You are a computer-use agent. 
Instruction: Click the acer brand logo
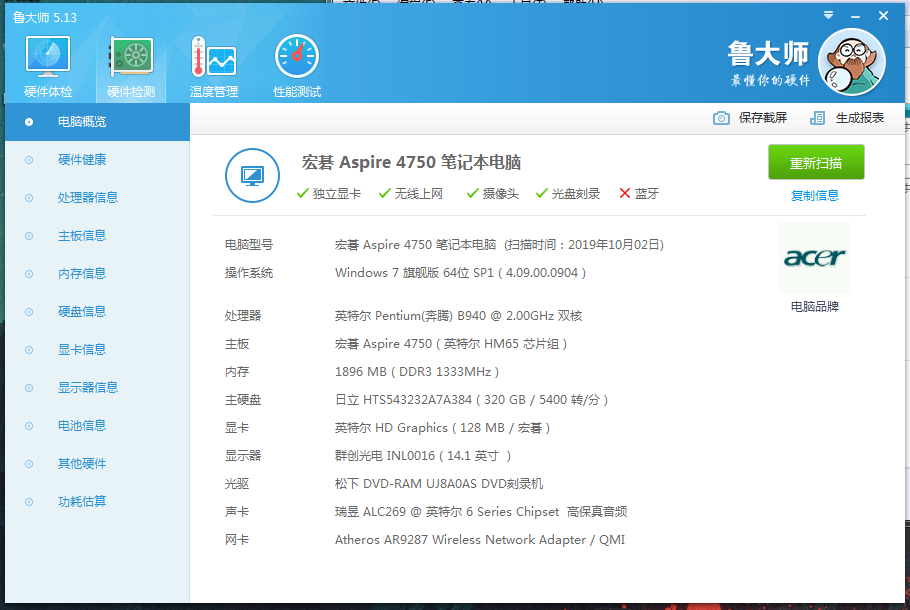pos(815,257)
